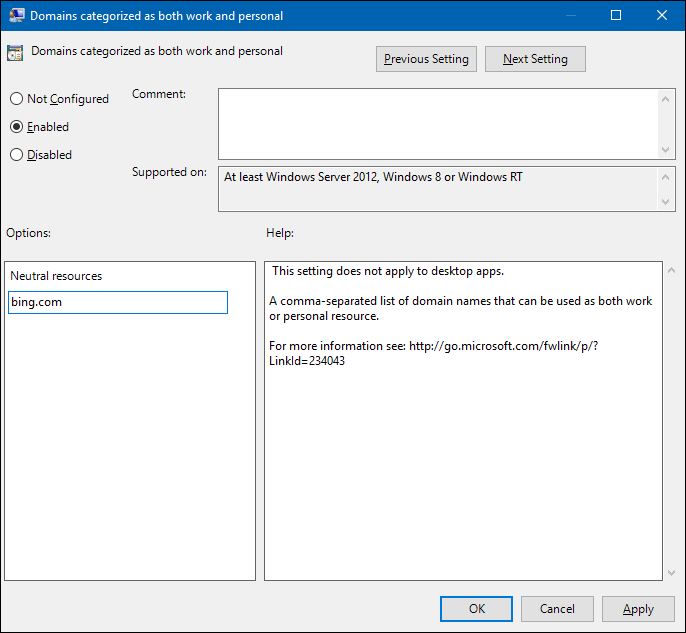Viewport: 686px width, 633px height.
Task: Click the Supported on scroll down arrow
Action: coord(667,202)
